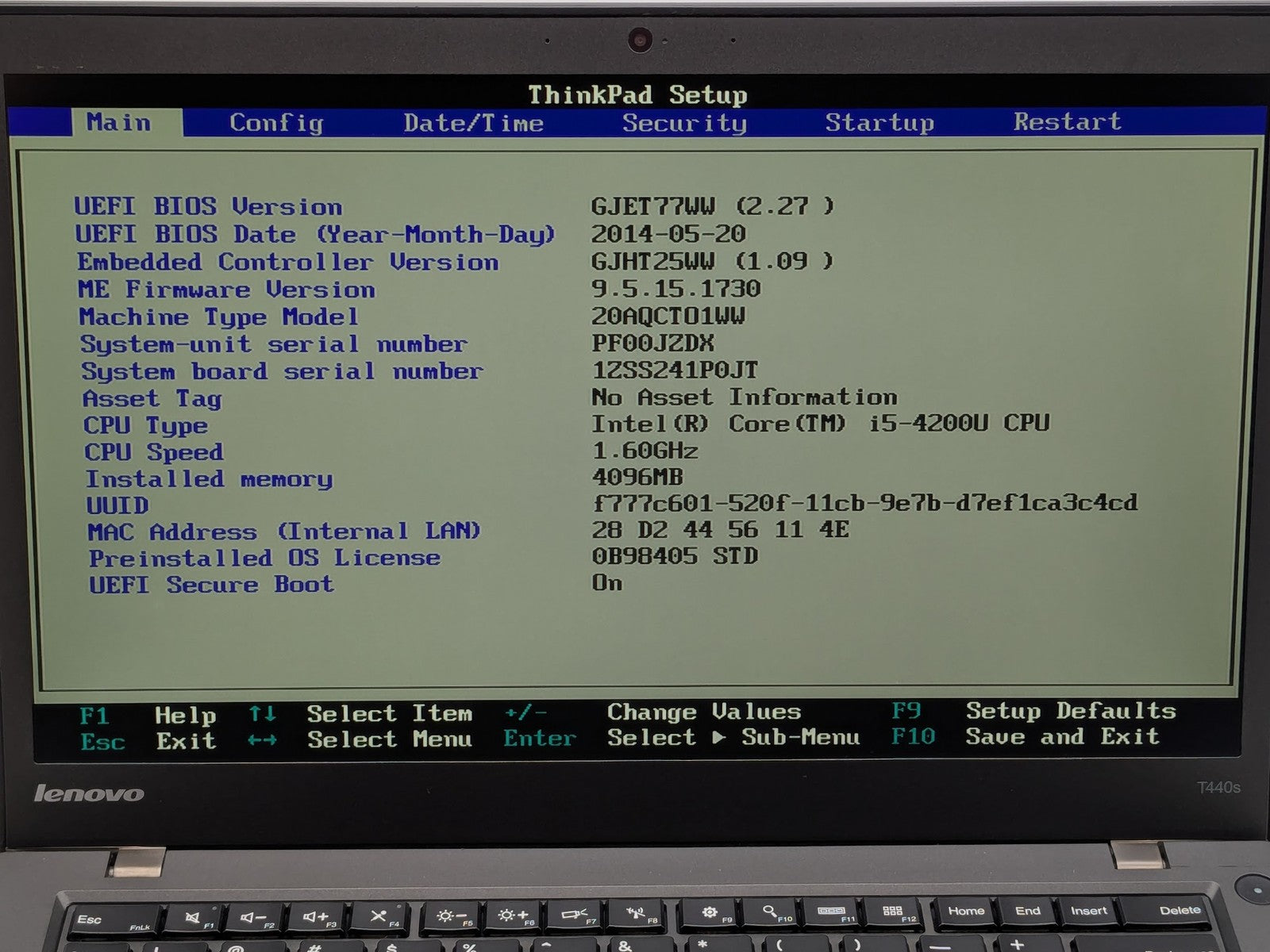
Task: Switch to the Date/Time tab
Action: pyautogui.click(x=473, y=123)
